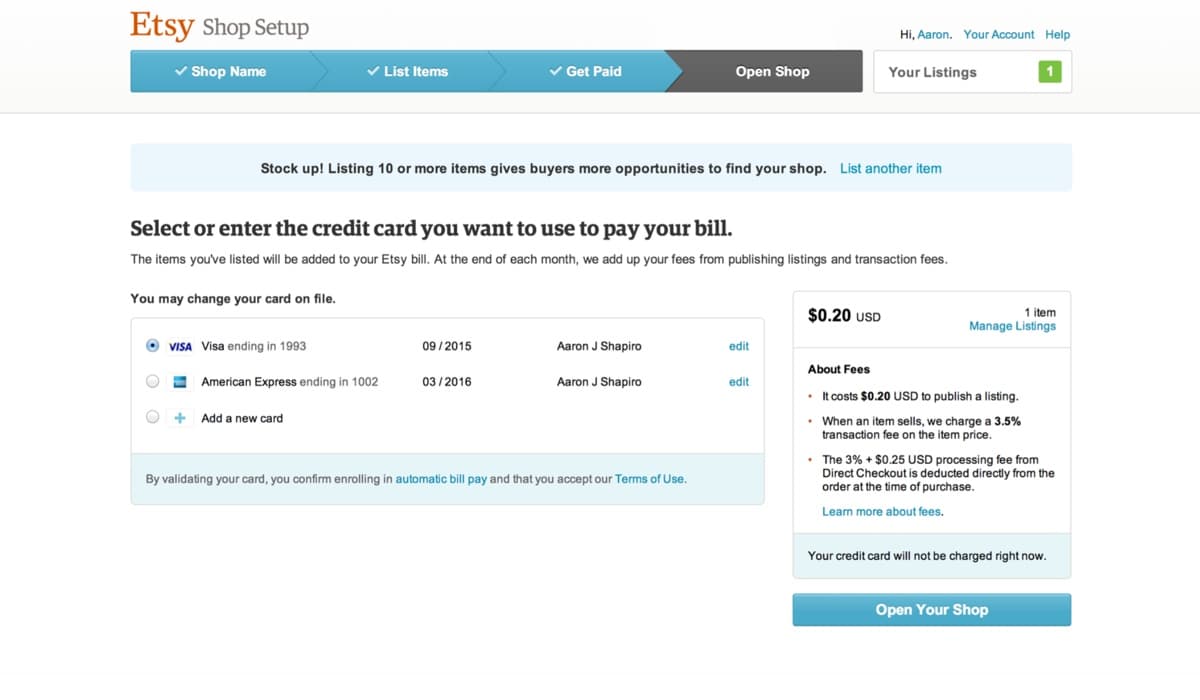The image size is (1200, 700).
Task: Click the Terms of Use link
Action: (648, 478)
